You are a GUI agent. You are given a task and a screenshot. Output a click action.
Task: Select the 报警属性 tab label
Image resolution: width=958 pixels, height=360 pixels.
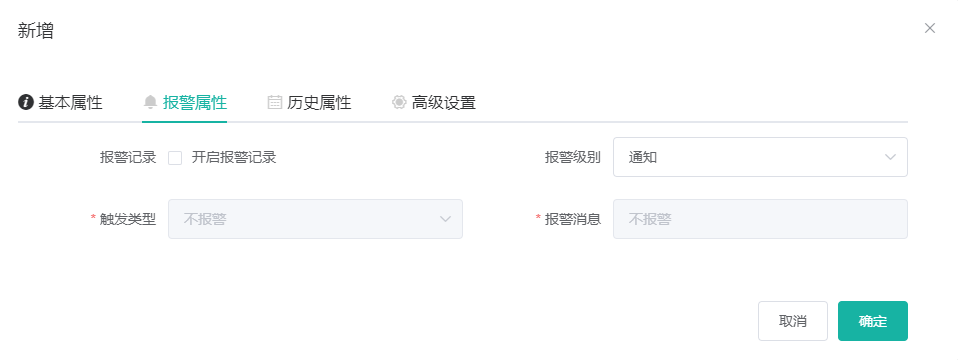195,102
